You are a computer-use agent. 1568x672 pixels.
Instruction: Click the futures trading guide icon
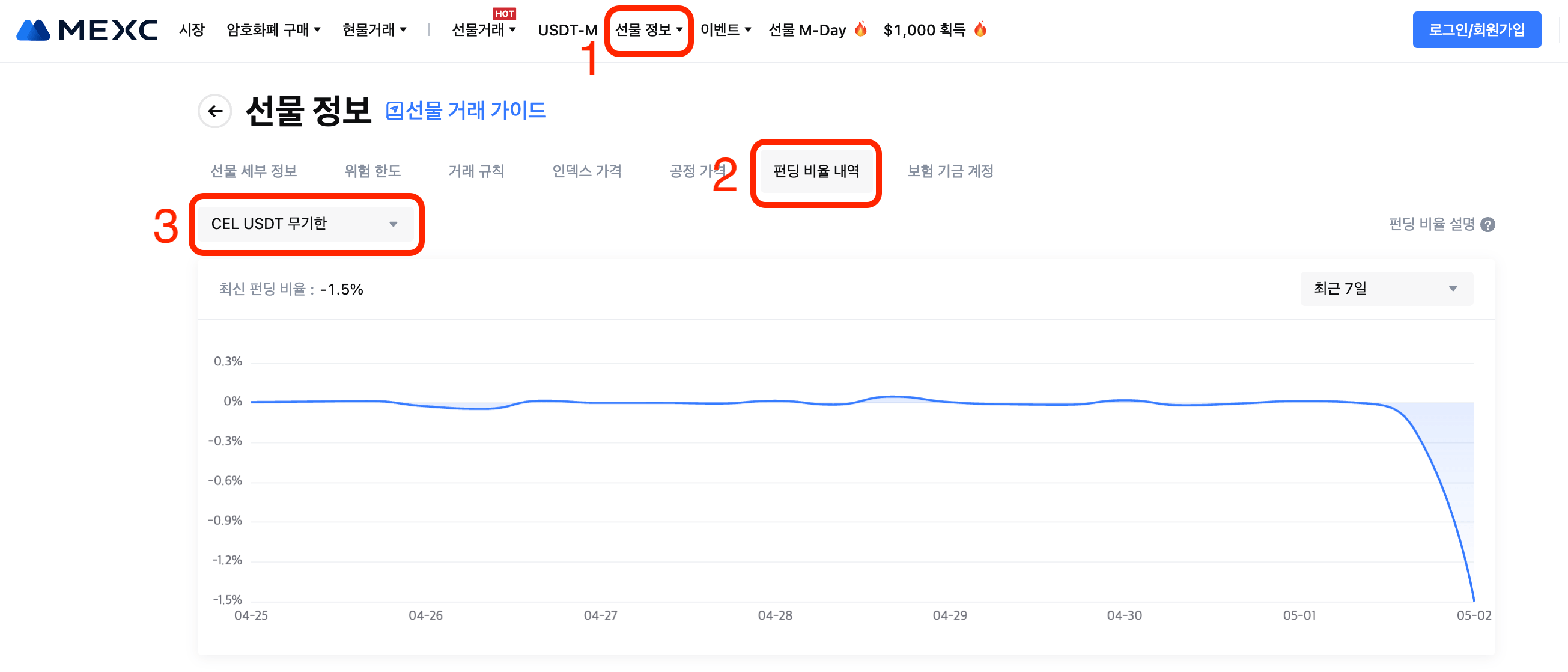[x=395, y=111]
